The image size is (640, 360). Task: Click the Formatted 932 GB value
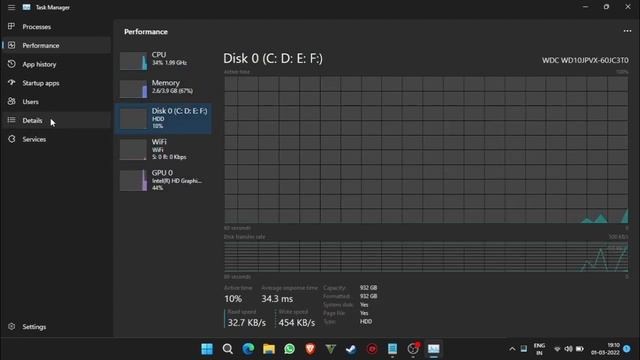click(x=369, y=296)
